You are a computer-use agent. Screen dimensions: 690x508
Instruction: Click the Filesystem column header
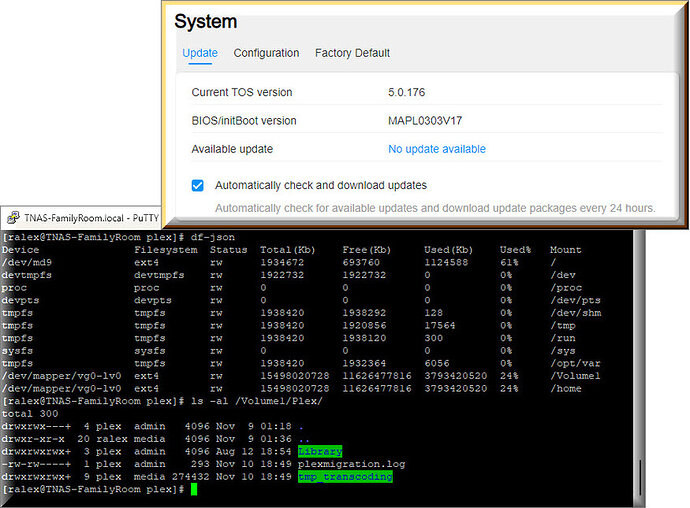(x=166, y=250)
